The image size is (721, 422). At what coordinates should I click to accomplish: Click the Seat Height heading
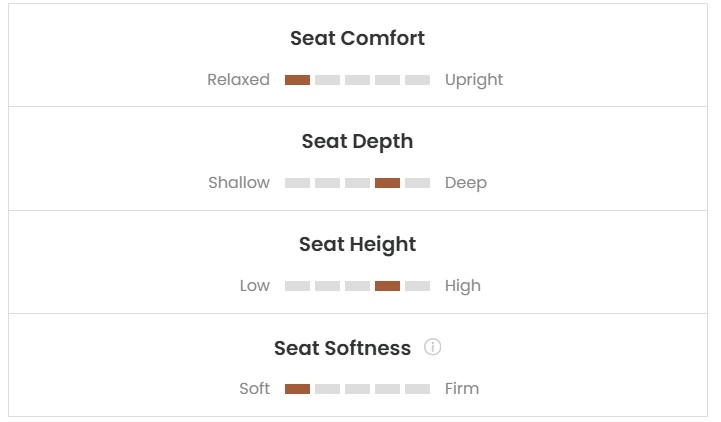(x=357, y=244)
